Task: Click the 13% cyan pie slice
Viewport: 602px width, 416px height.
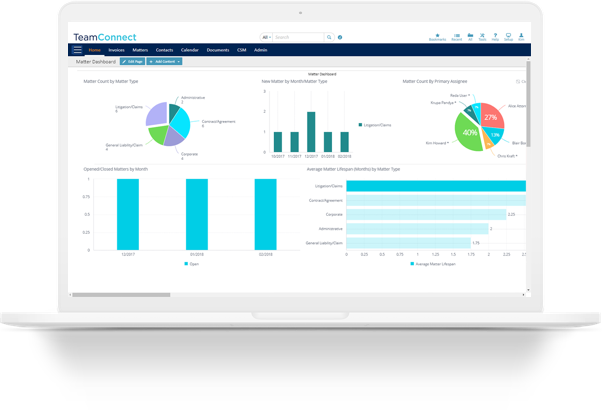Action: point(495,135)
